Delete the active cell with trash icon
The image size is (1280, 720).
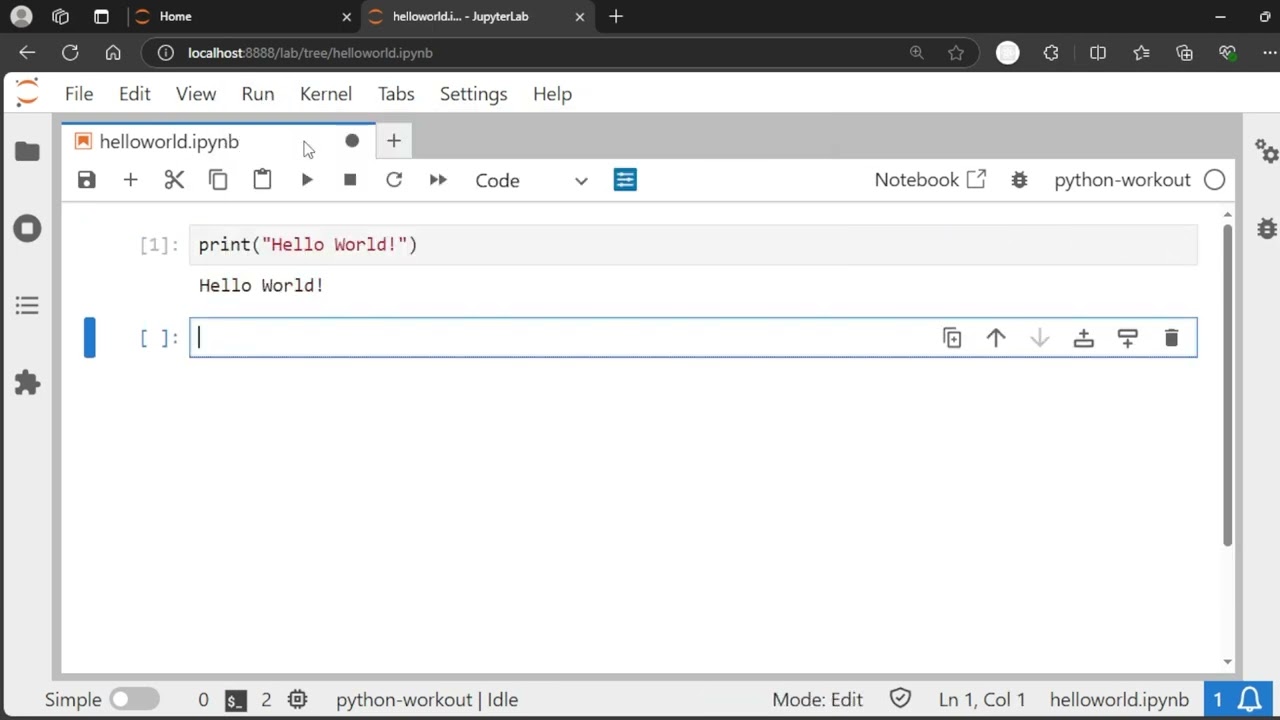1171,338
